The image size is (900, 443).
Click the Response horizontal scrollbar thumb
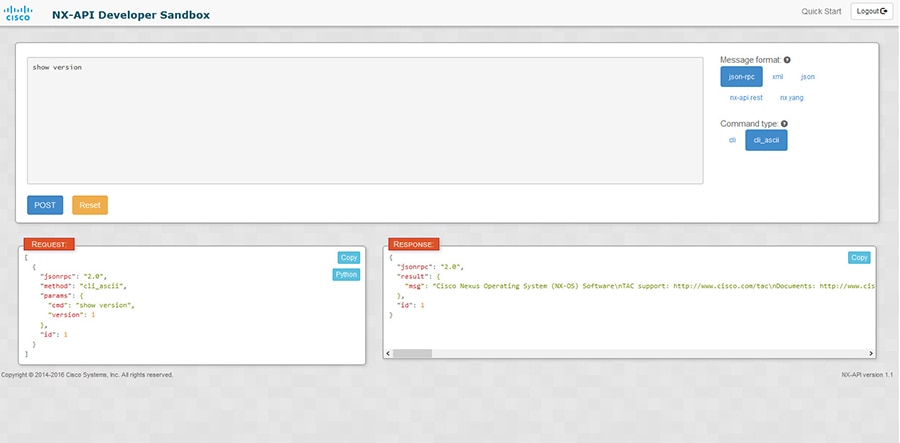tap(412, 353)
